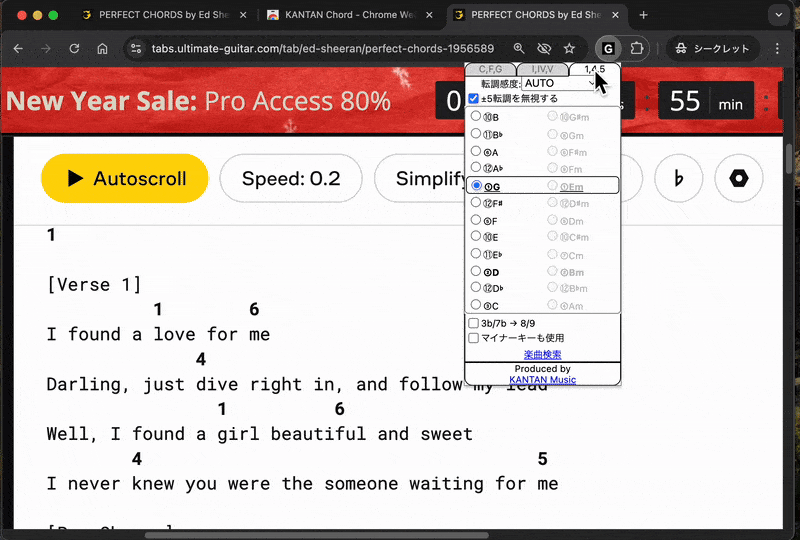The image size is (800, 540).
Task: Click the KANTAN Chord extension icon
Action: click(x=607, y=49)
